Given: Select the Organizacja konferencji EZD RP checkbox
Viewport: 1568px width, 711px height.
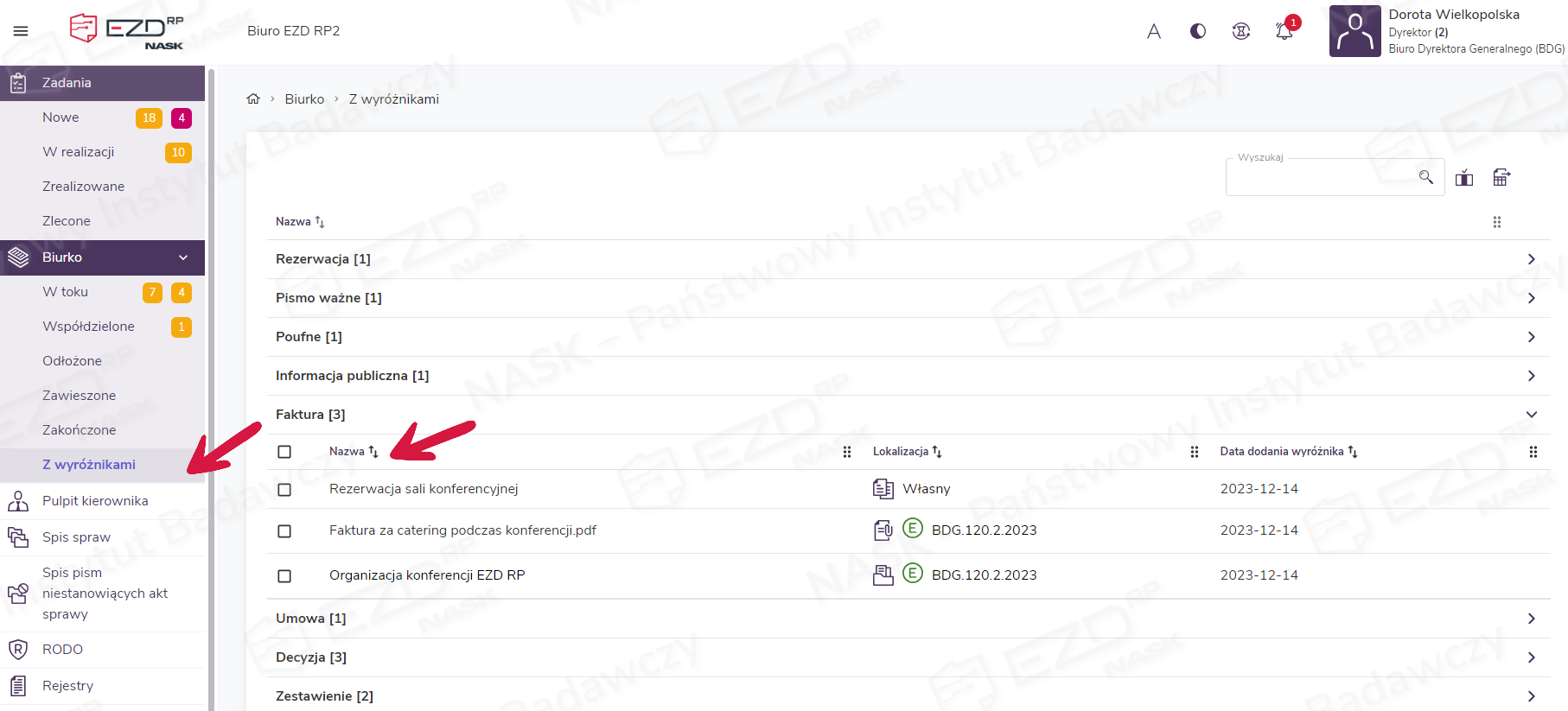Looking at the screenshot, I should 284,576.
